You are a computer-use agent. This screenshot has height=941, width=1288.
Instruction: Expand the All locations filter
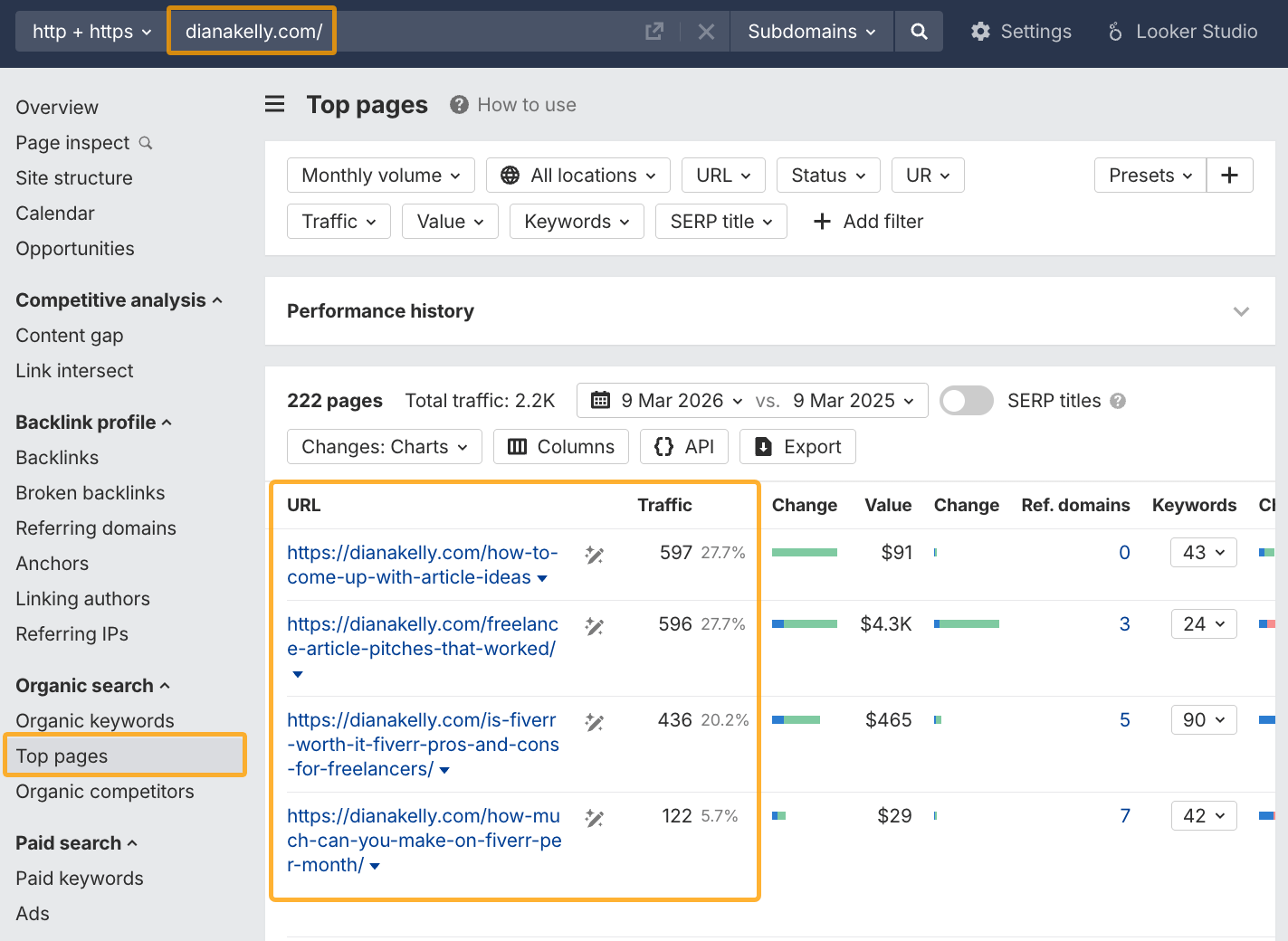click(577, 175)
